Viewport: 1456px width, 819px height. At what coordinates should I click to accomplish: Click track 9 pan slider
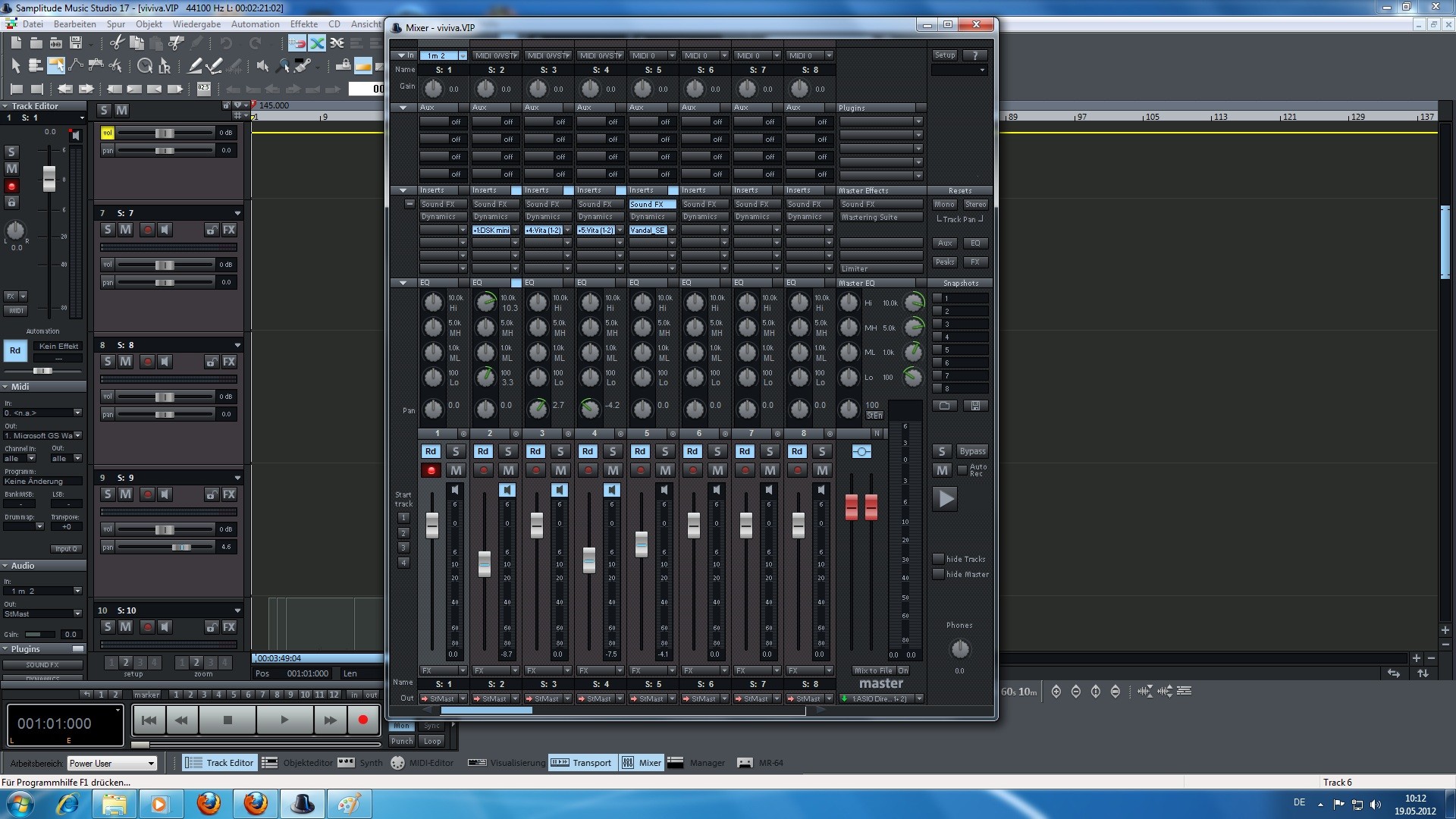coord(165,547)
